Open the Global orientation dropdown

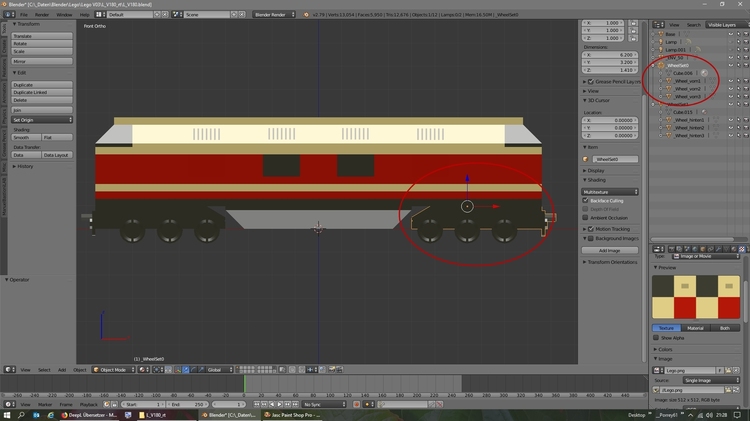(220, 370)
